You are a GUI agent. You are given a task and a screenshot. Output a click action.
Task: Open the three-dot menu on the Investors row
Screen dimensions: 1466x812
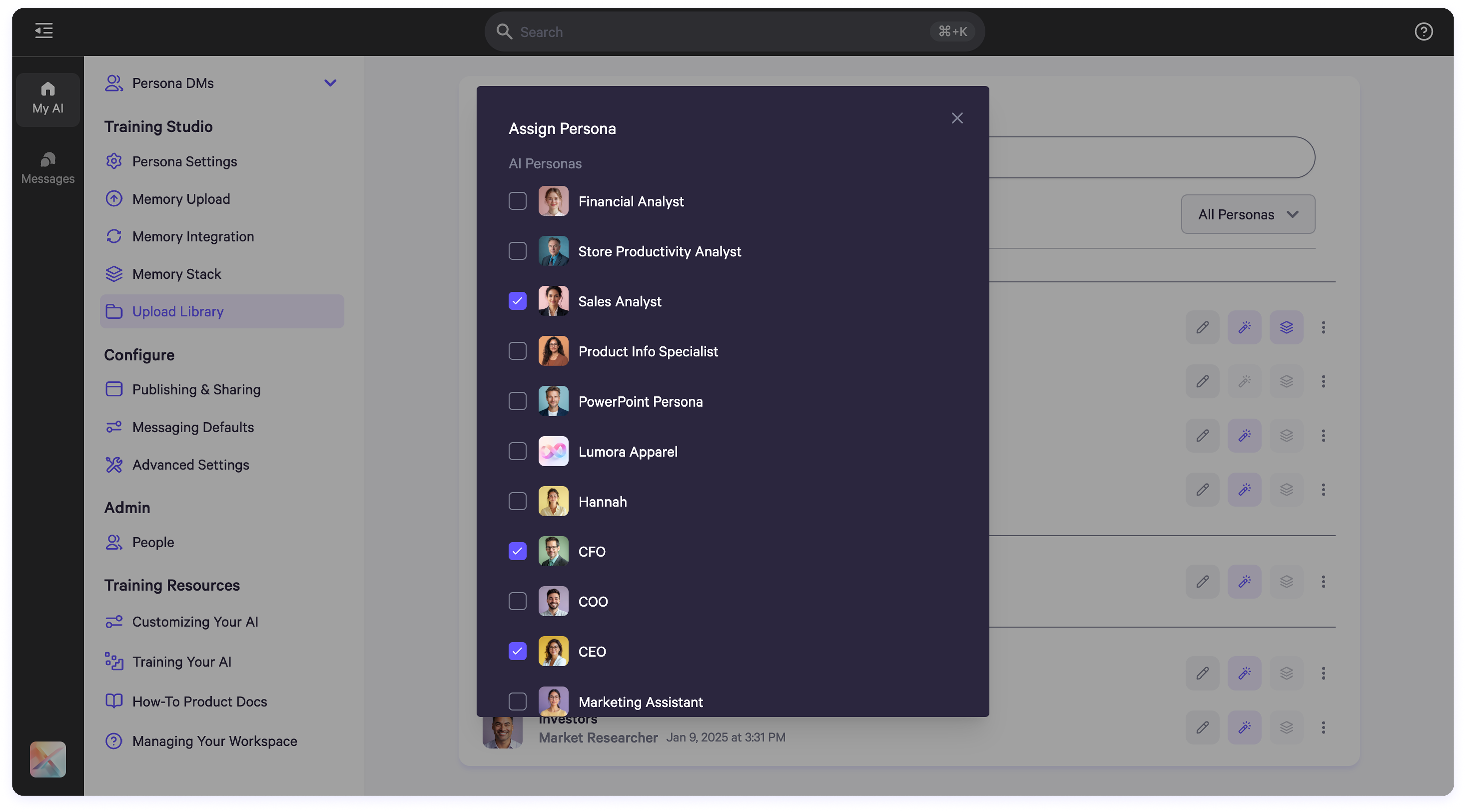tap(1324, 727)
